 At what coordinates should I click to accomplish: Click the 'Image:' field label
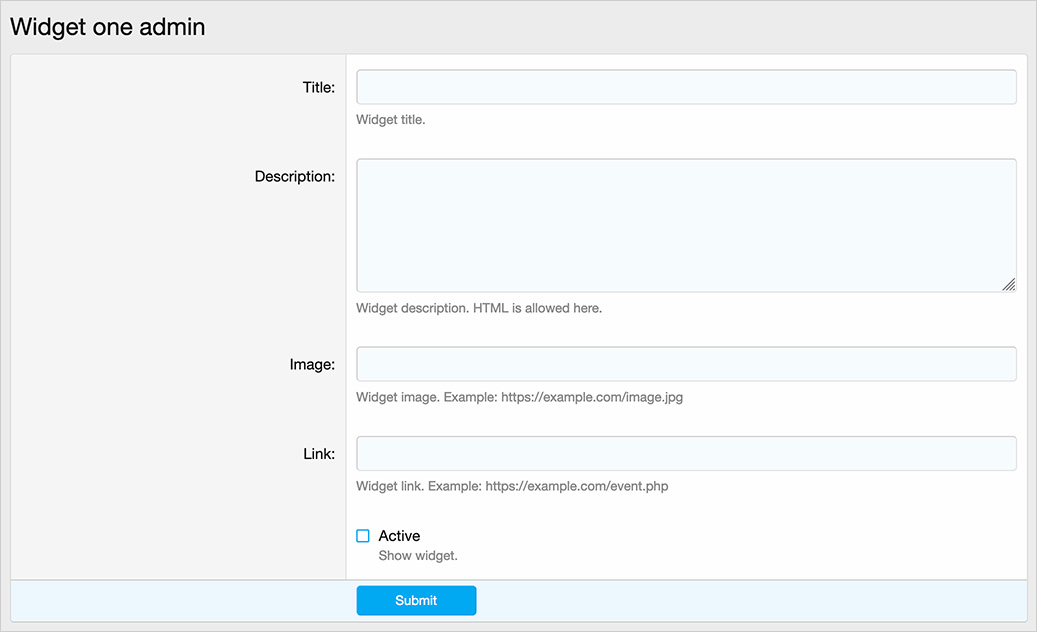pos(312,364)
